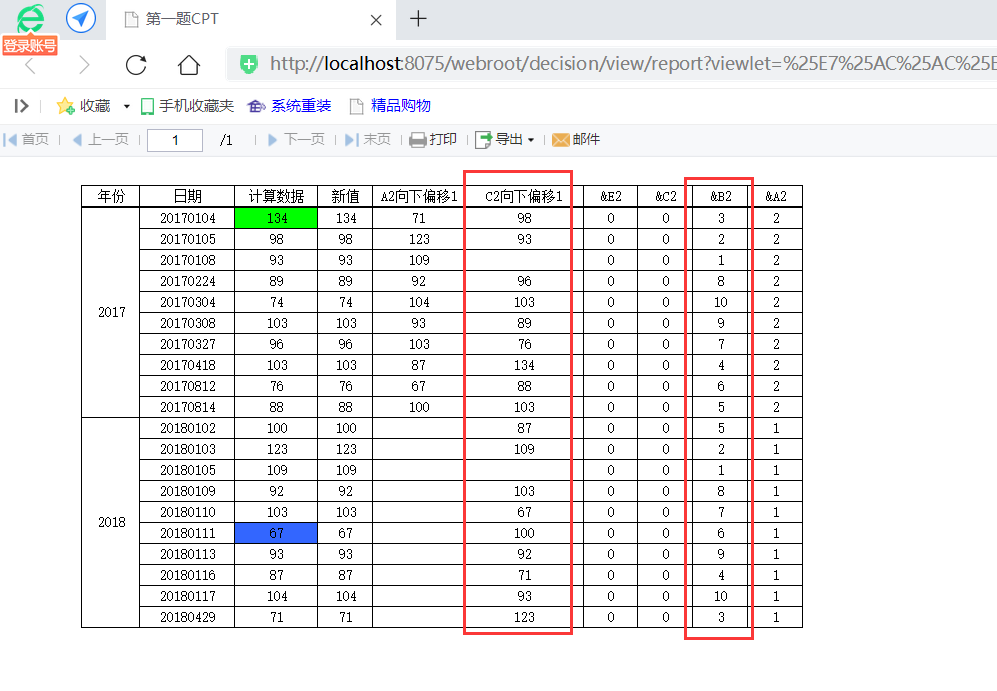Open a new tab with plus button

(x=418, y=18)
